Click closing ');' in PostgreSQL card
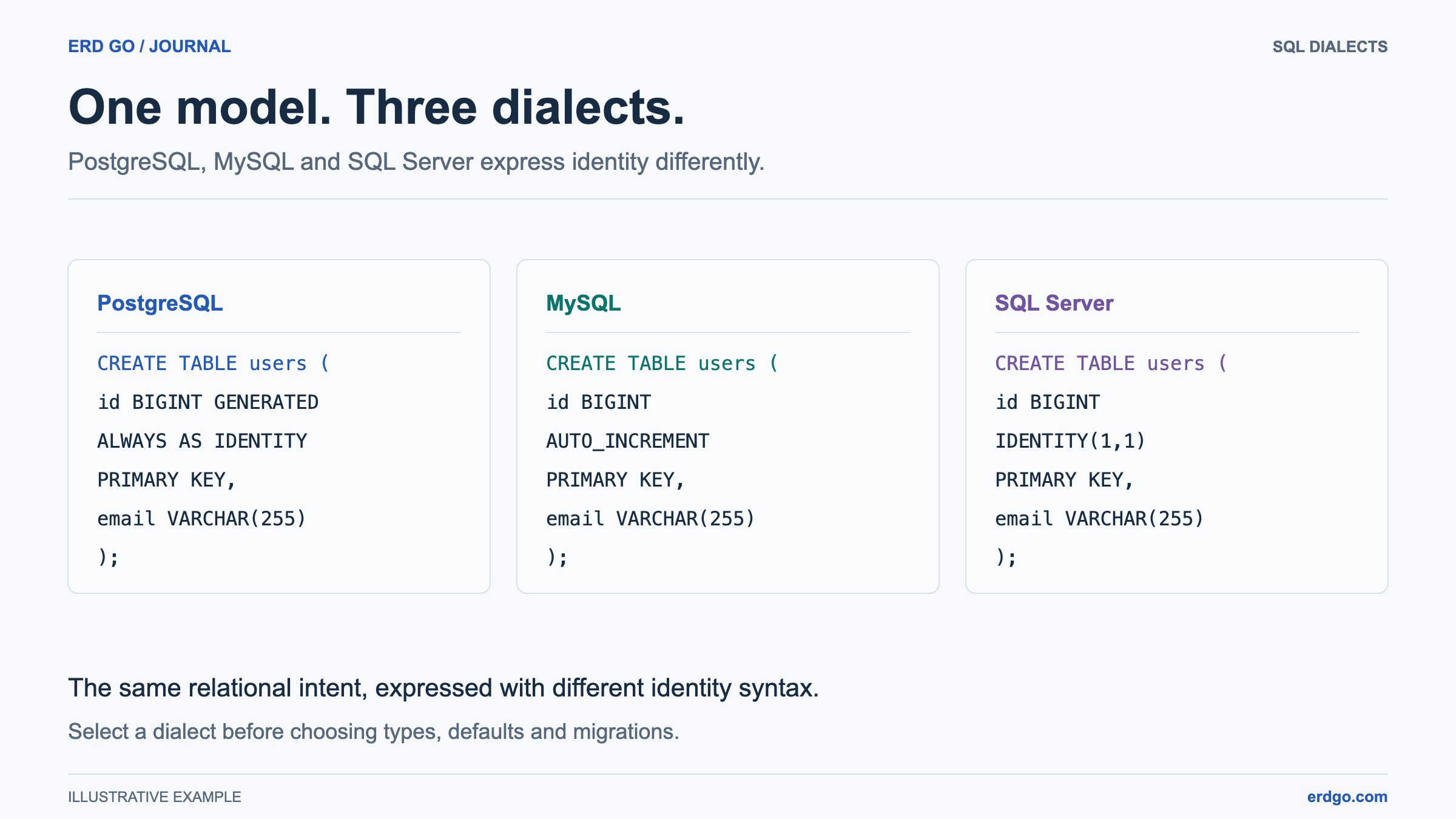Viewport: 1456px width, 819px height. [109, 557]
